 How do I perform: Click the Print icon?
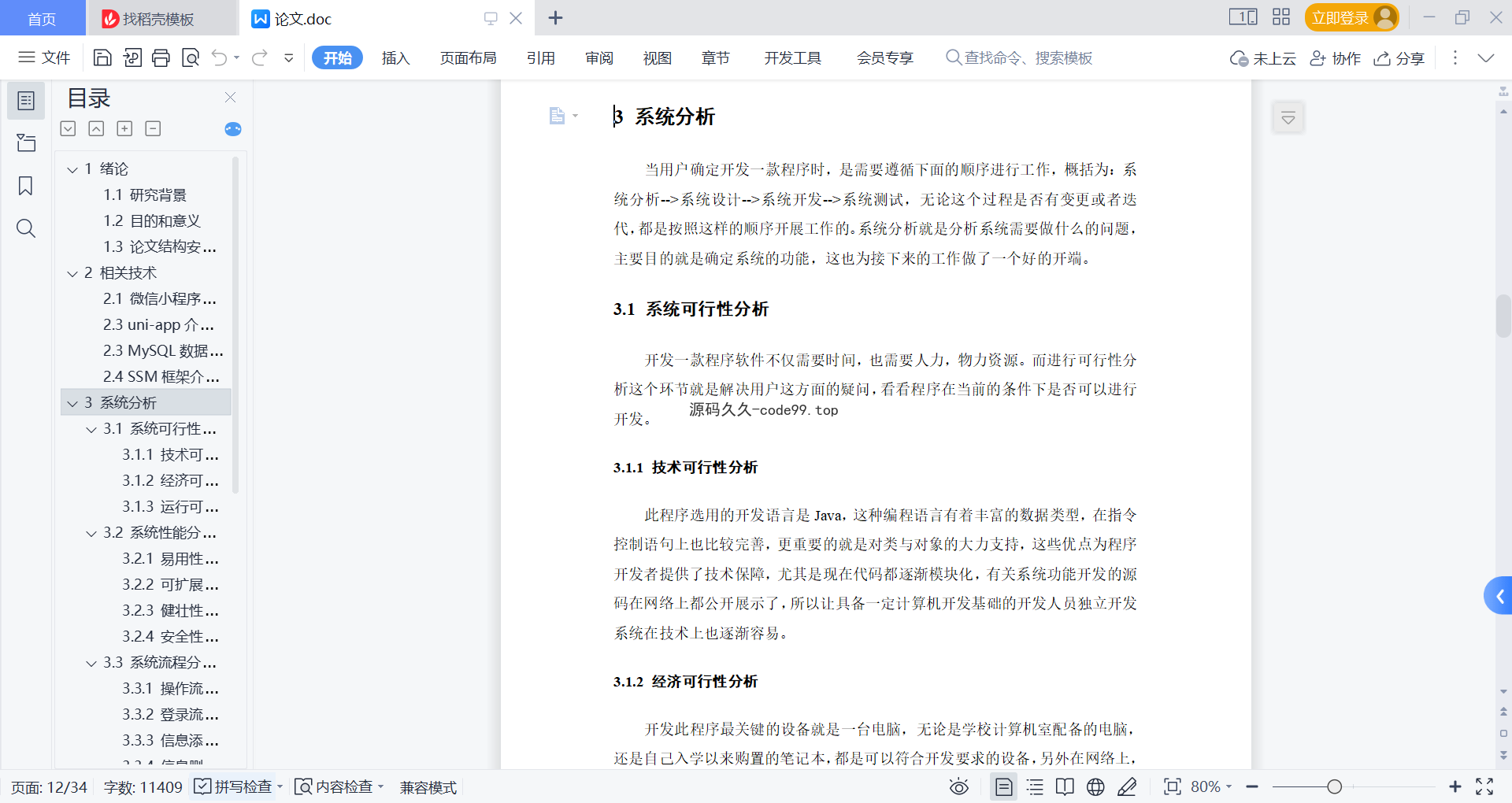click(161, 57)
